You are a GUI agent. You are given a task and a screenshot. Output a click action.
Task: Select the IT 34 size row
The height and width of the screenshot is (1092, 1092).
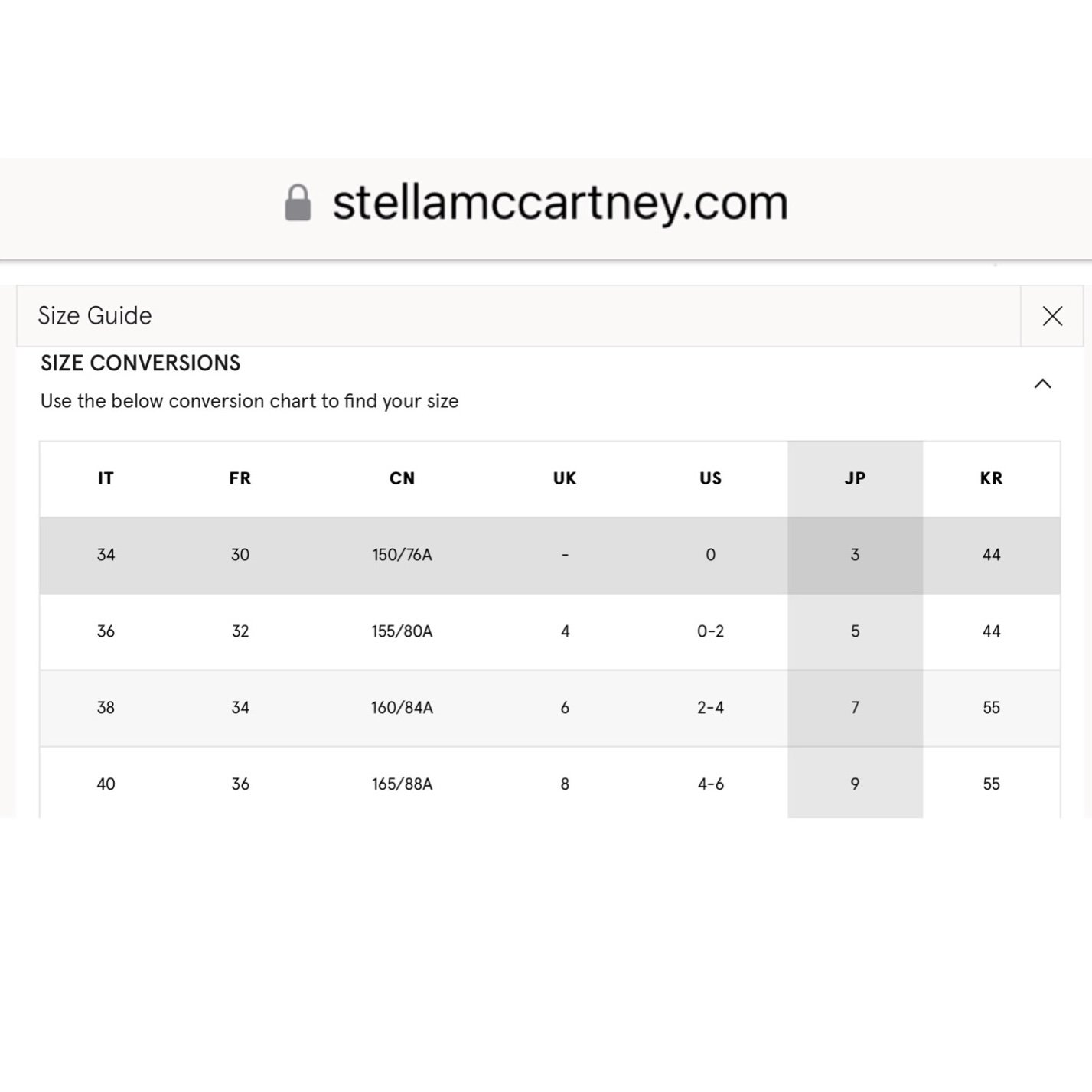(549, 555)
